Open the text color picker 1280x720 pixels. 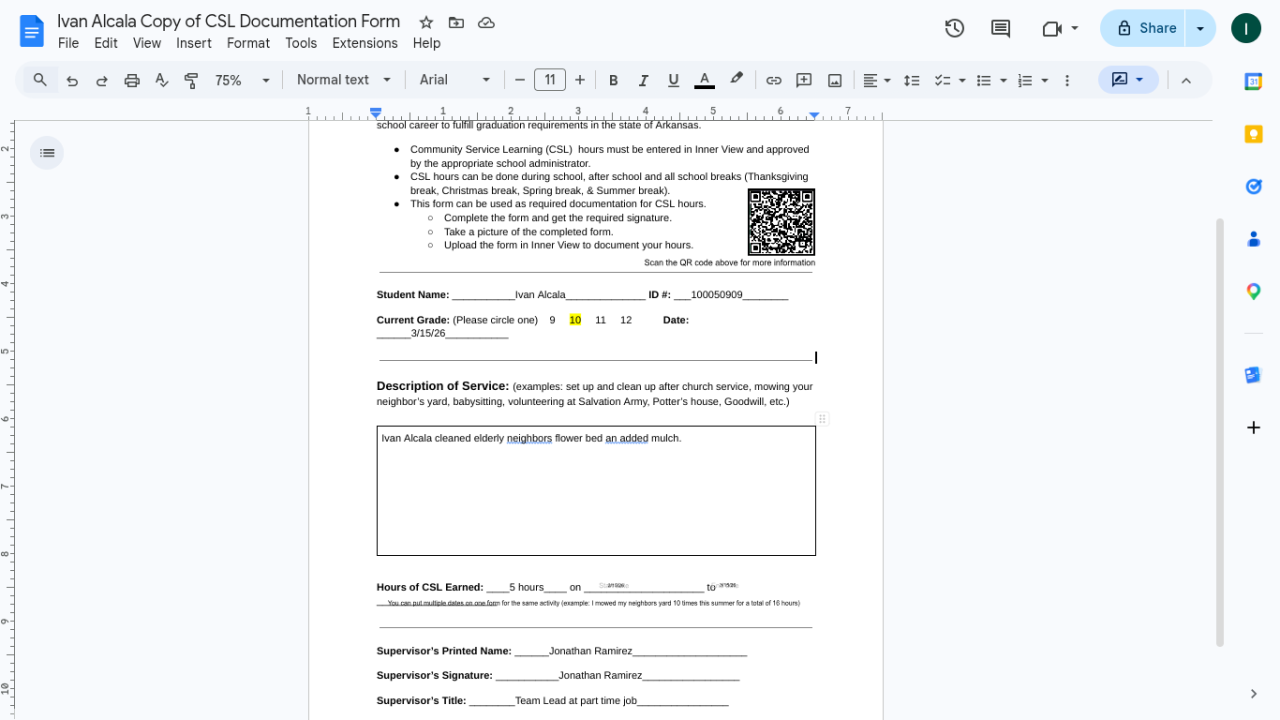704,80
